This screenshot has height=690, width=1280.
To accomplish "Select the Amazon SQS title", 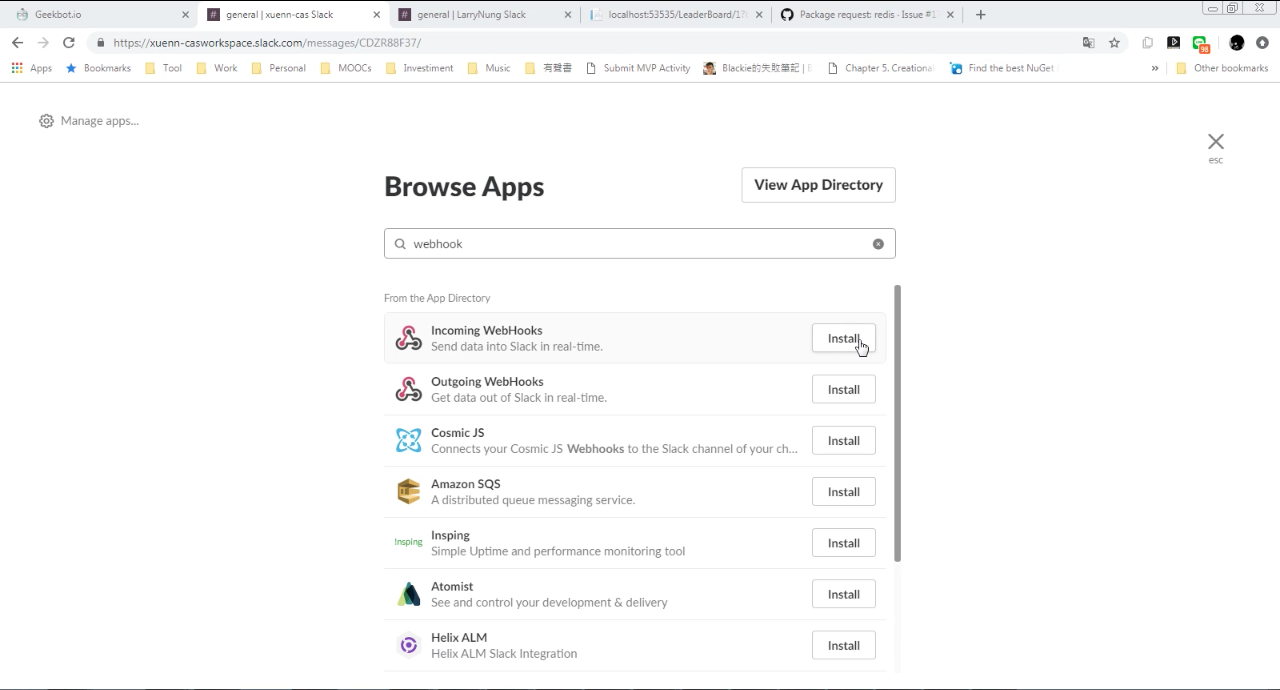I will pyautogui.click(x=465, y=484).
